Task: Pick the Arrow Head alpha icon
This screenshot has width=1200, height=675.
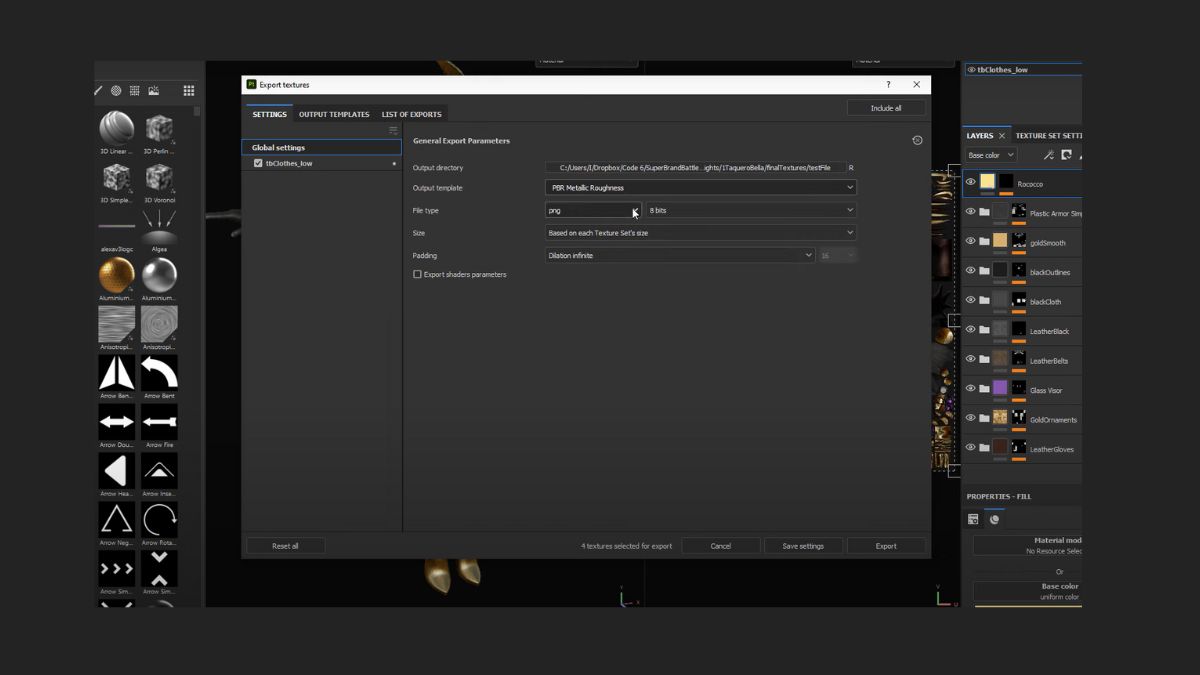Action: pos(116,470)
